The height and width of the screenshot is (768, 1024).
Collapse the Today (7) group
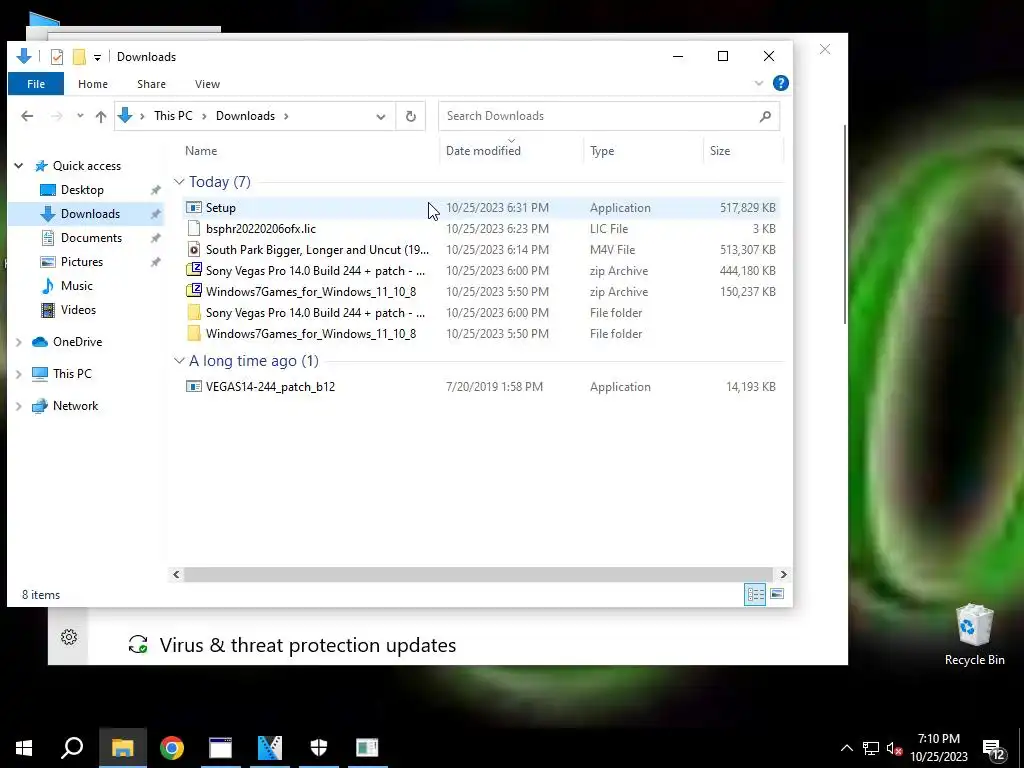[x=179, y=182]
